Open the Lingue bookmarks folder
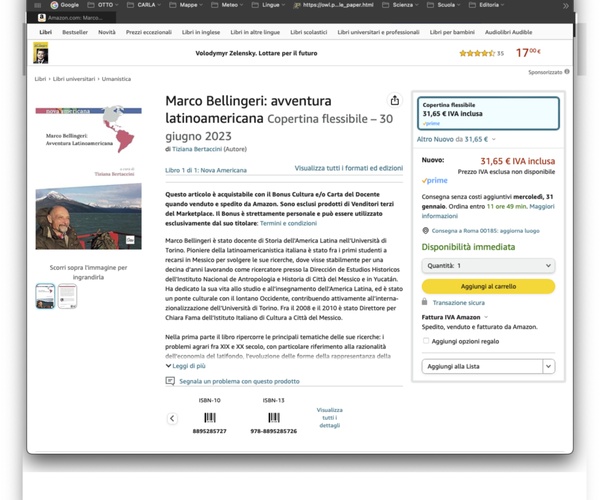This screenshot has width=600, height=500. pos(268,5)
